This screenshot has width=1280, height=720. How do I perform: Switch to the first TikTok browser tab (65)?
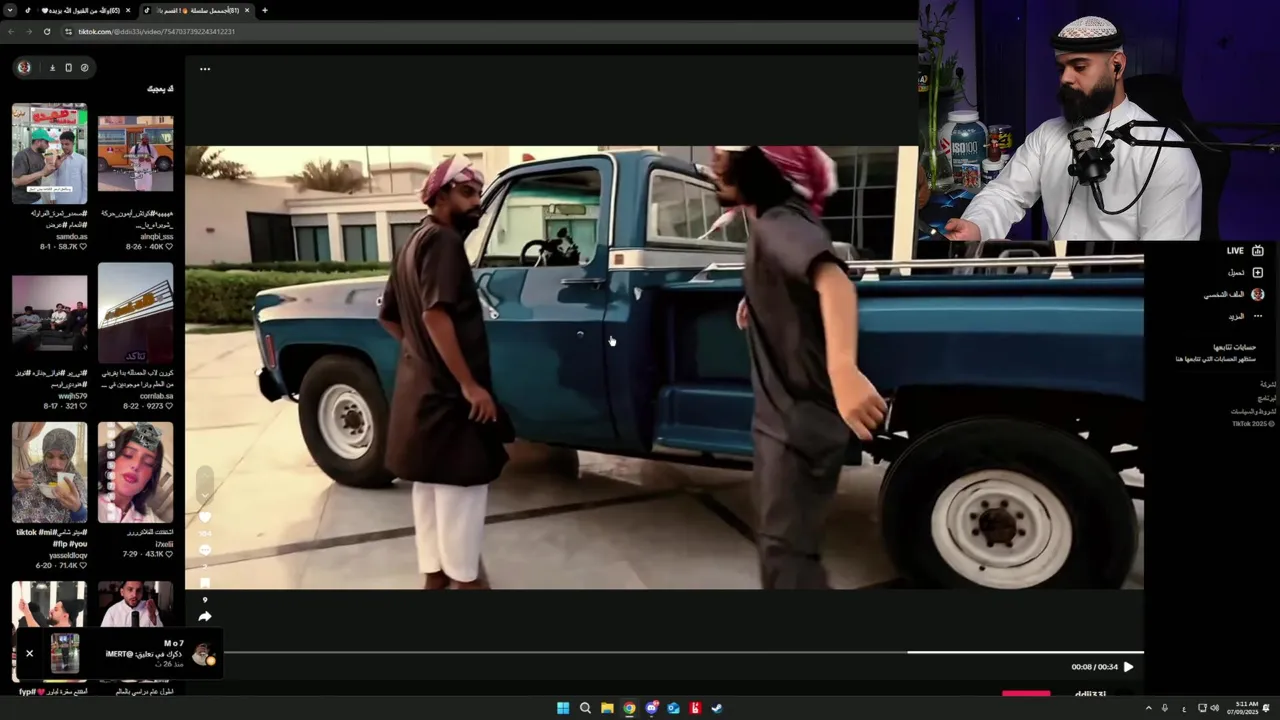[x=75, y=10]
